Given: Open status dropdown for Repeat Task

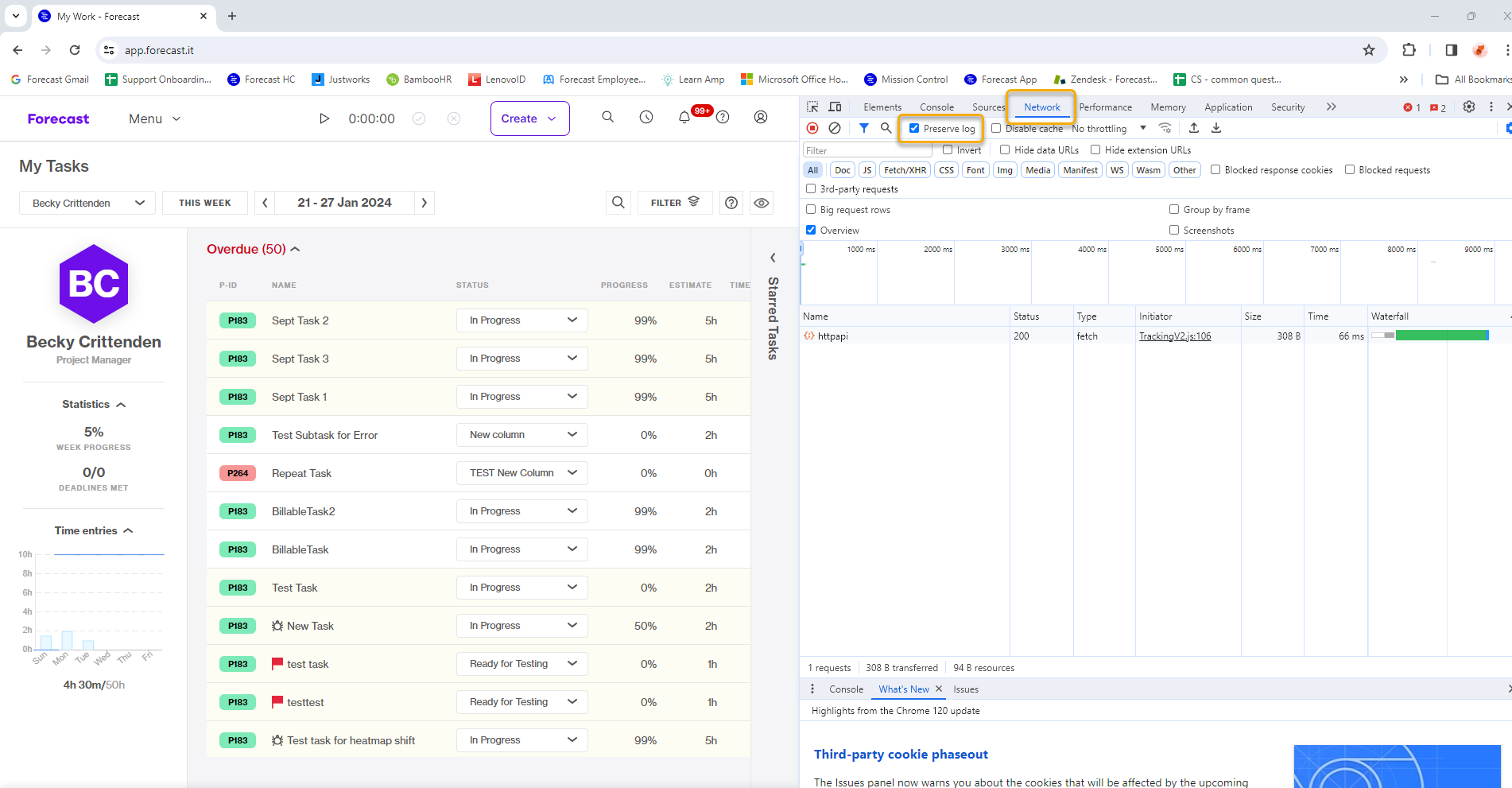Looking at the screenshot, I should pyautogui.click(x=522, y=473).
